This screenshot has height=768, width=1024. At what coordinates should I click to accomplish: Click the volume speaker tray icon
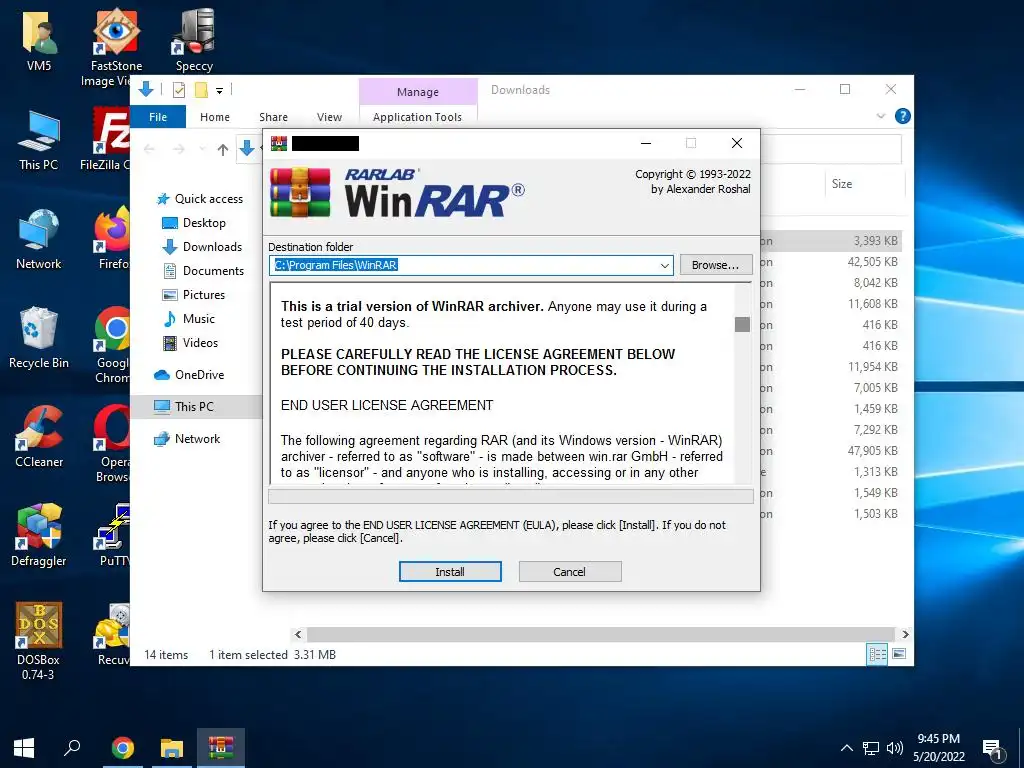pos(895,748)
